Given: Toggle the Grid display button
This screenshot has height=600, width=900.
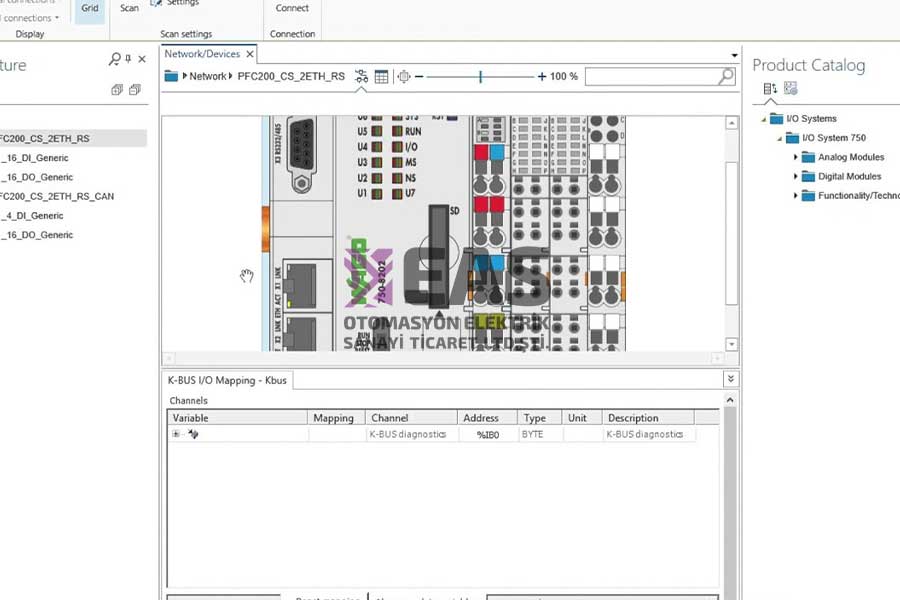Looking at the screenshot, I should point(90,10).
